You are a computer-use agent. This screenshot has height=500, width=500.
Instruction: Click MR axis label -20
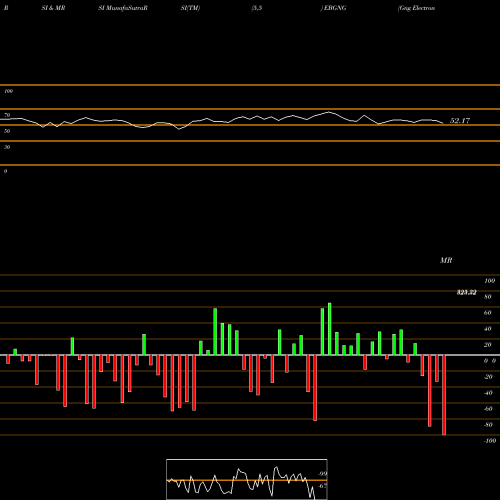pyautogui.click(x=488, y=377)
